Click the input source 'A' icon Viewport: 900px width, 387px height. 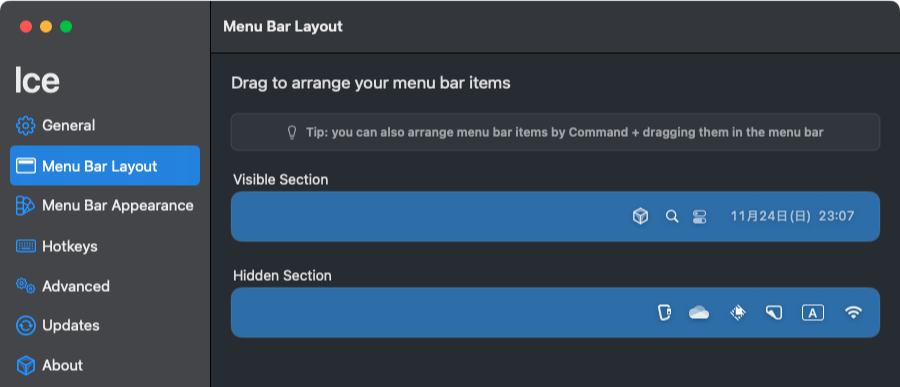point(813,312)
